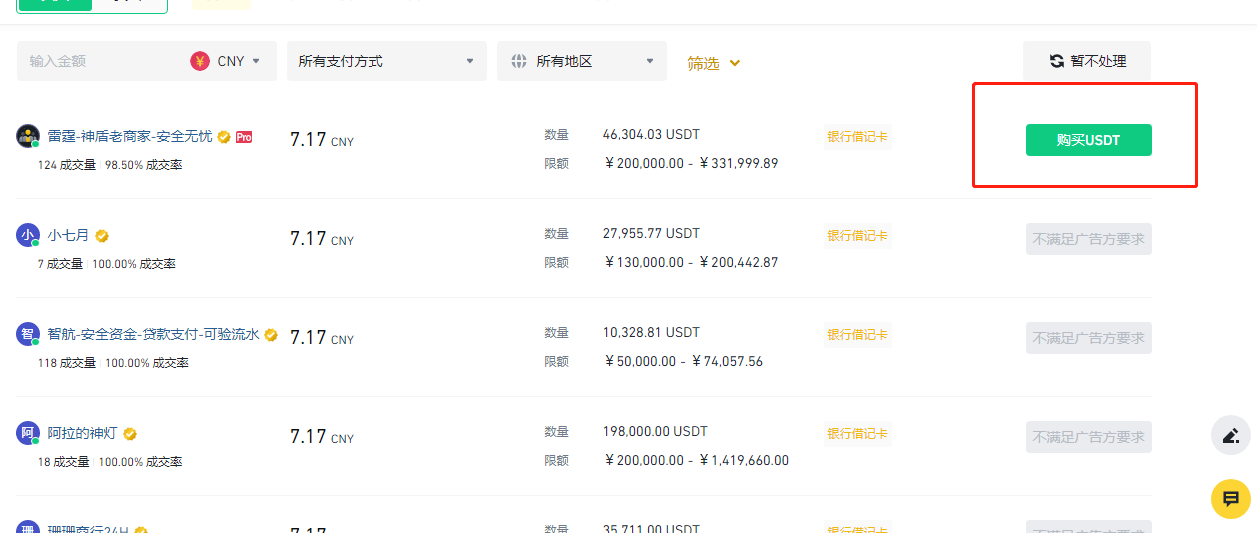Click the 输入金额 amount input field
Viewport: 1257px width, 533px height.
tap(100, 61)
